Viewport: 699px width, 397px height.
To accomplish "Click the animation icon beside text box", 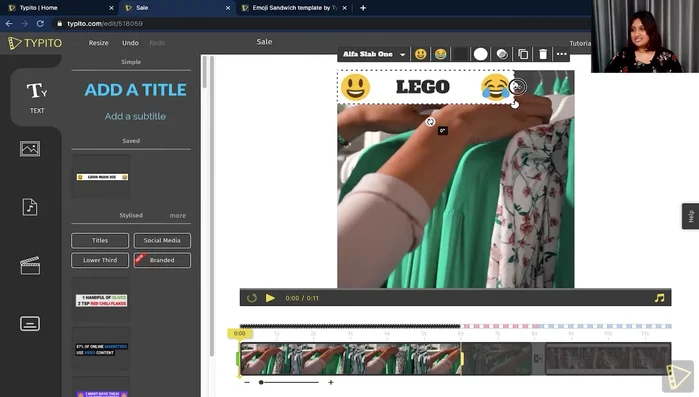I will point(517,86).
